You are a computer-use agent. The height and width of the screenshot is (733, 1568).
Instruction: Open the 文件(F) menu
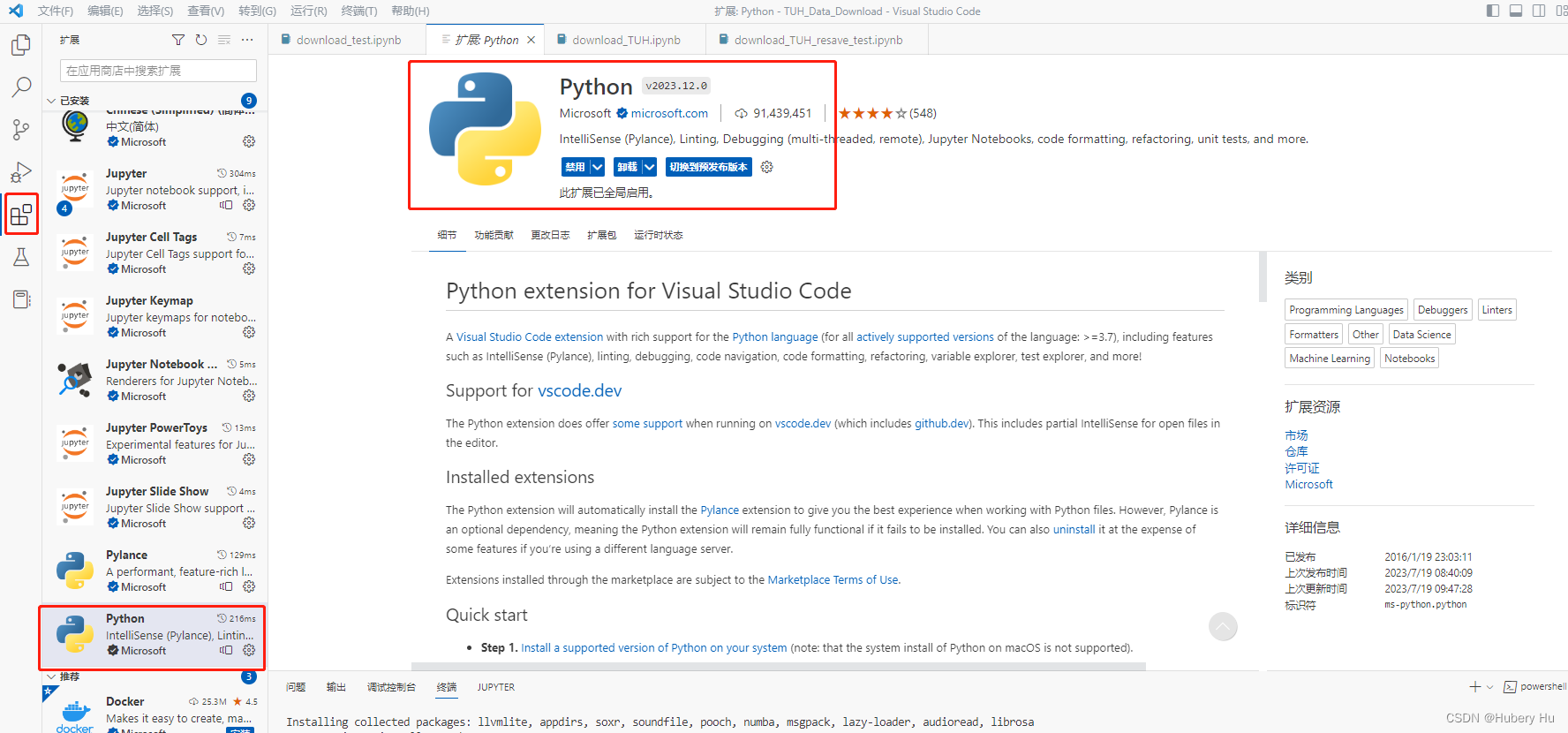tap(56, 11)
